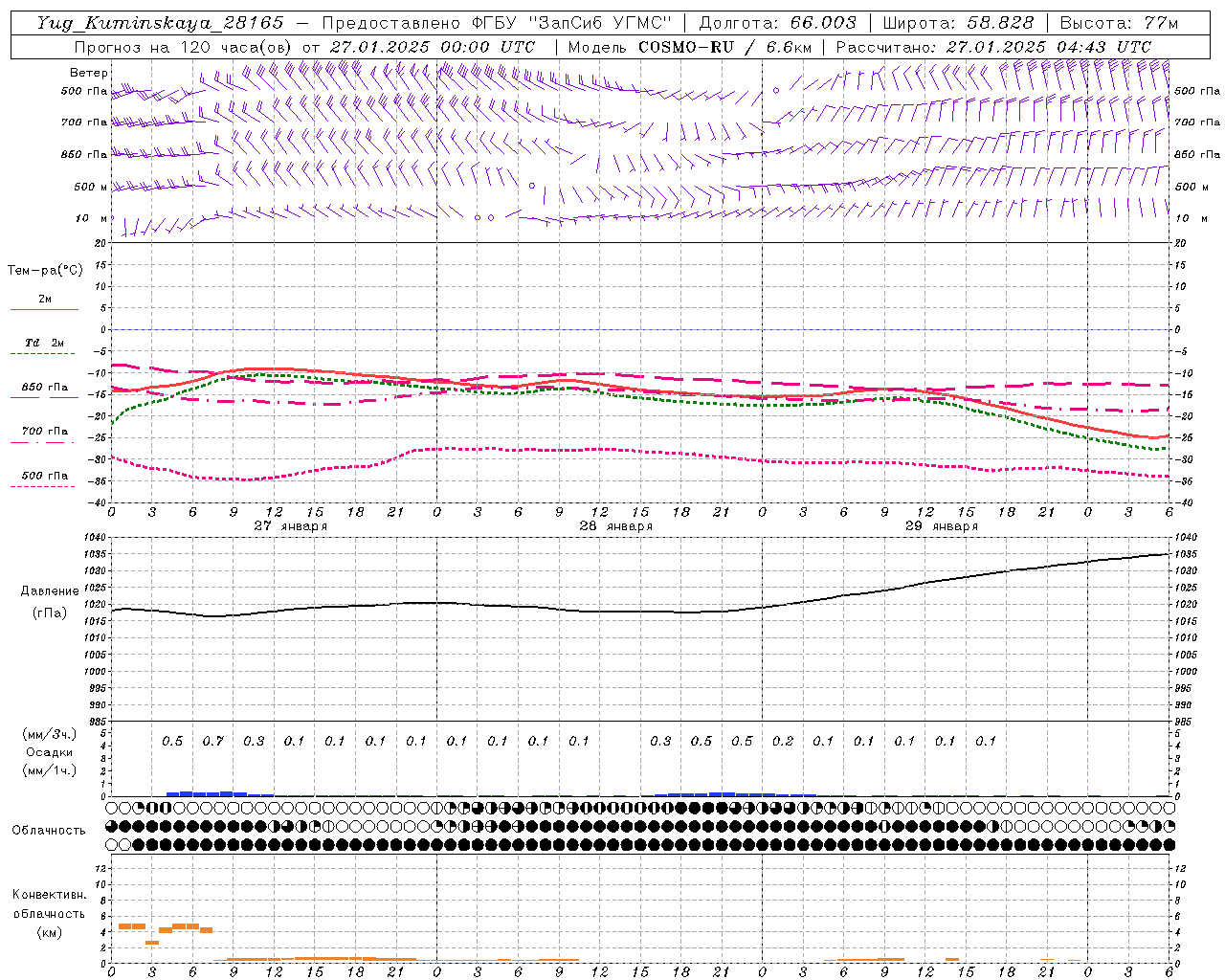Click the right '700 гПа' wind level label

1197,122
